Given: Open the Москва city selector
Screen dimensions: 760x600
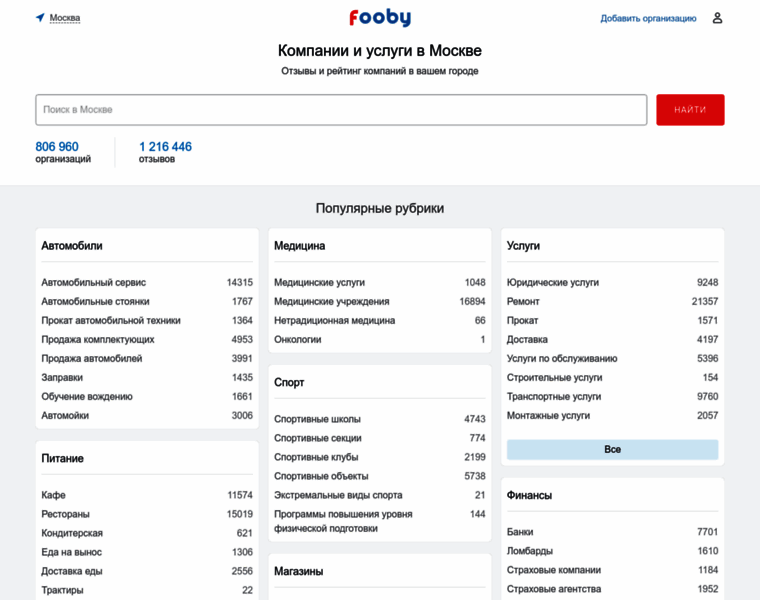Looking at the screenshot, I should pos(65,18).
